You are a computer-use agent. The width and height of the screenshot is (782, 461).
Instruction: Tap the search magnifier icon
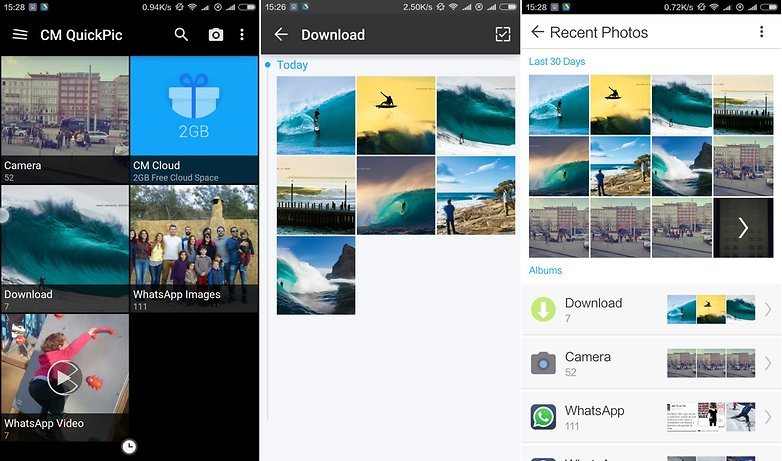181,35
